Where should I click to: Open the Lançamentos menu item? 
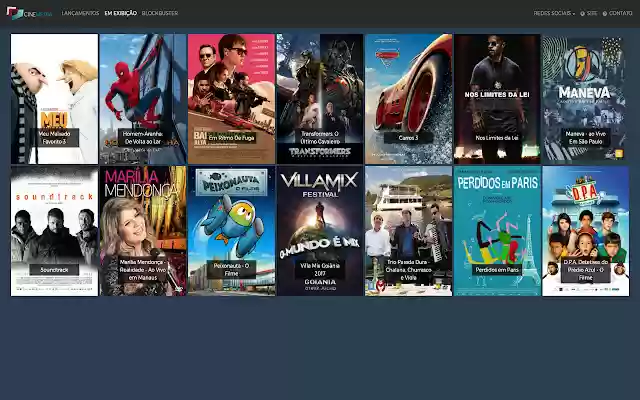[80, 13]
